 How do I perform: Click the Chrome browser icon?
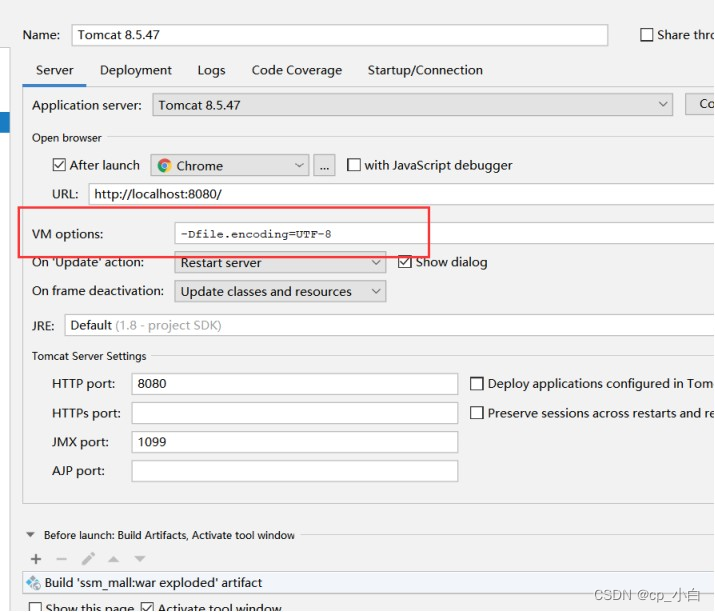[x=165, y=166]
